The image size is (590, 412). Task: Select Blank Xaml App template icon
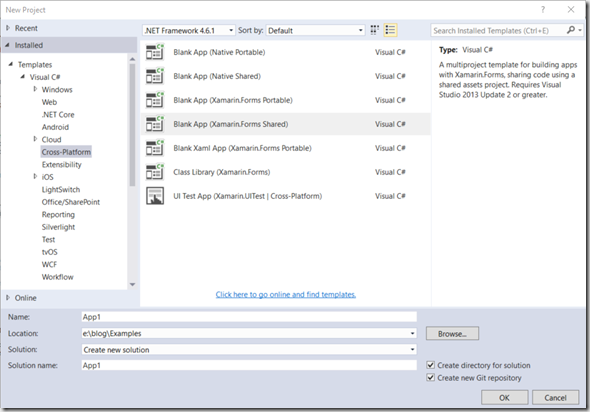(155, 148)
